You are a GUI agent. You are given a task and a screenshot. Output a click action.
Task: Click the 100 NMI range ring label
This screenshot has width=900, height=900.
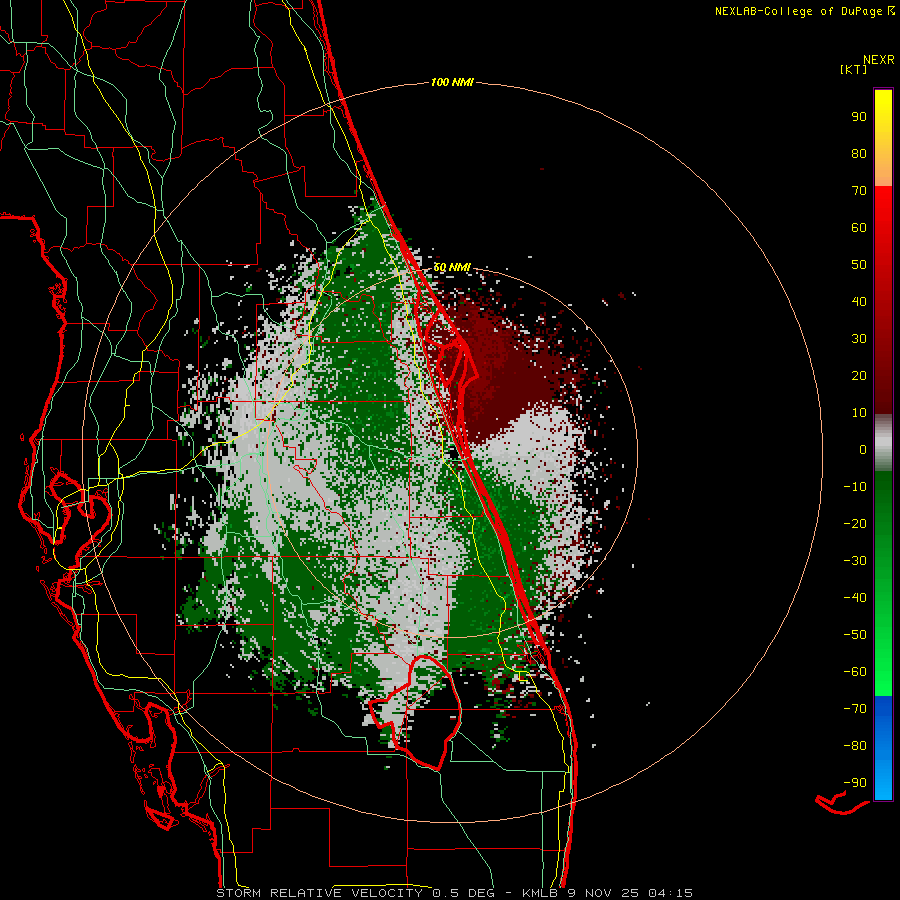pos(452,83)
